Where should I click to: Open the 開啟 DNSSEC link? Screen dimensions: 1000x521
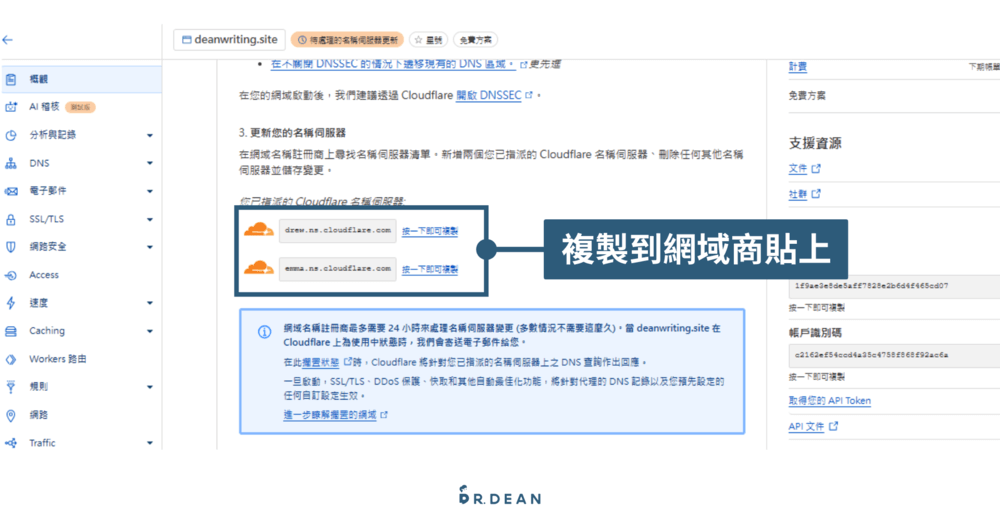pos(489,96)
